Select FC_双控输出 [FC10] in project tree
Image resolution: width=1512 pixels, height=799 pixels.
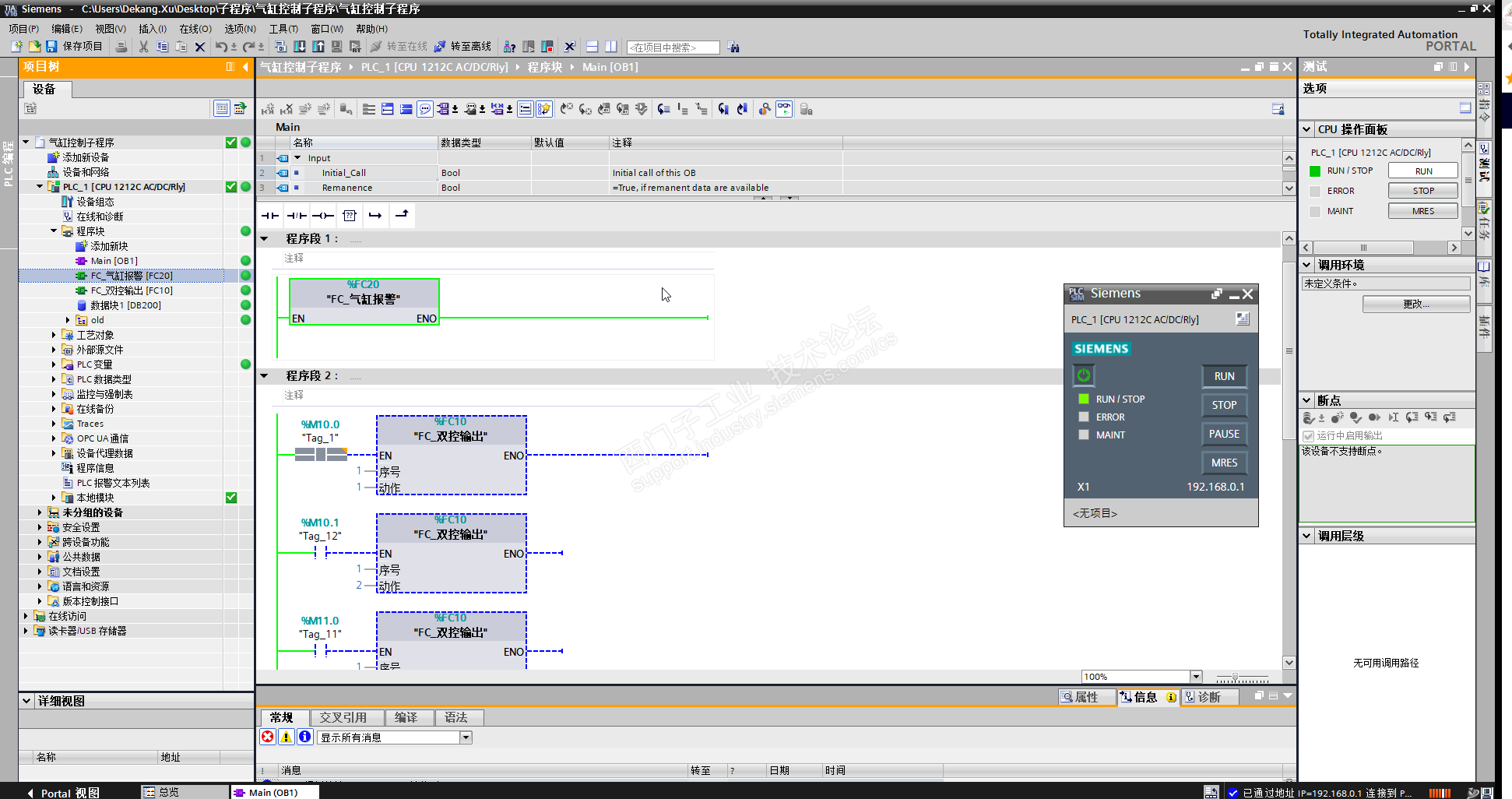[132, 290]
